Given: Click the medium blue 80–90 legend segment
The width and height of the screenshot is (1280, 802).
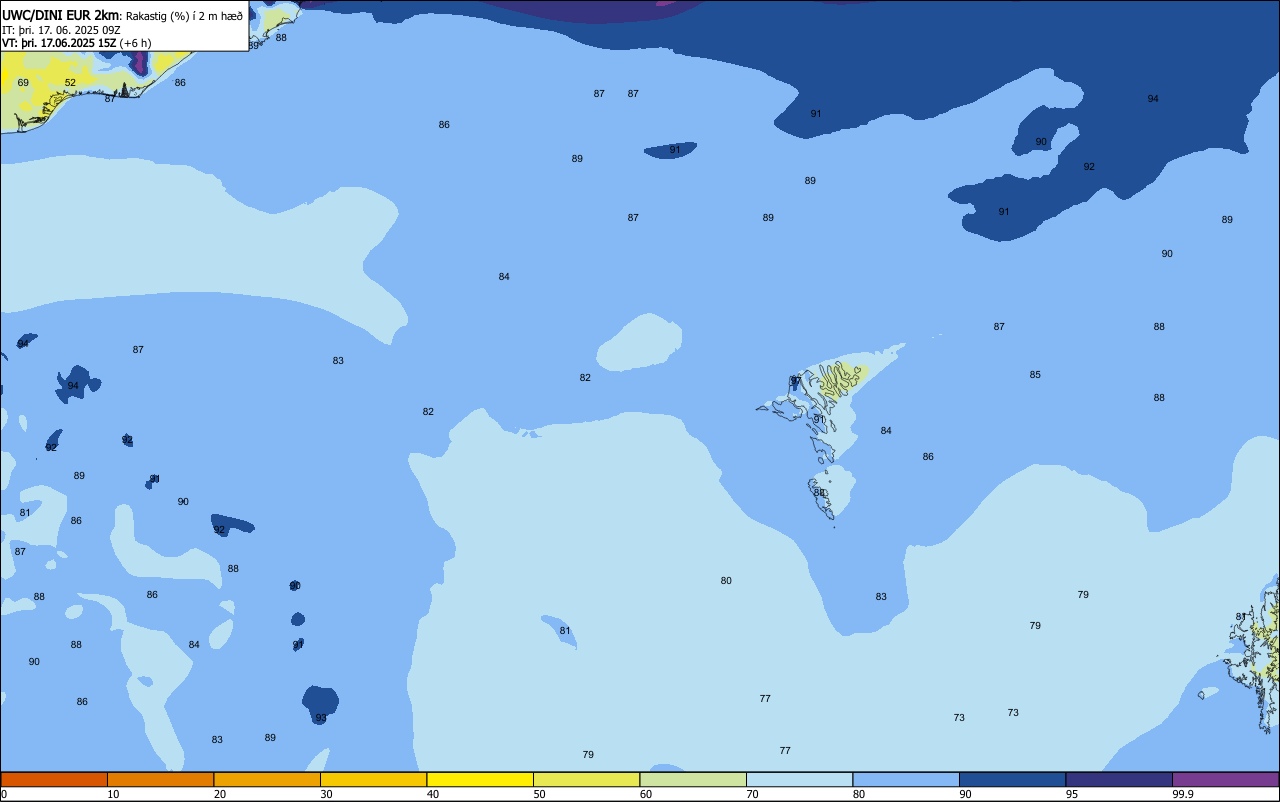Looking at the screenshot, I should 906,779.
